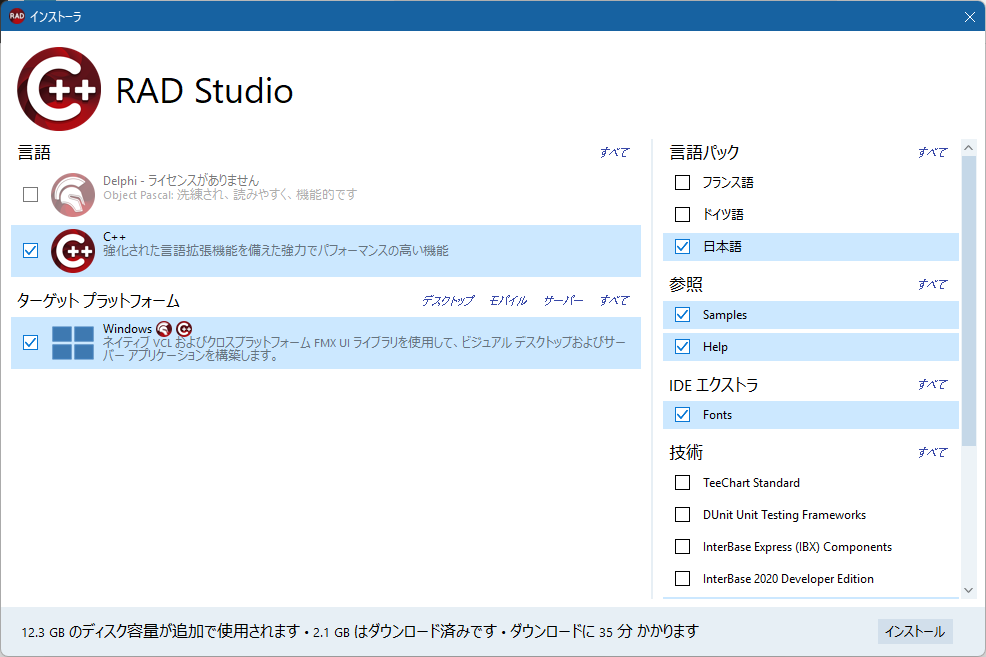Click the TeeChart Standard label
This screenshot has height=657, width=986.
[751, 482]
